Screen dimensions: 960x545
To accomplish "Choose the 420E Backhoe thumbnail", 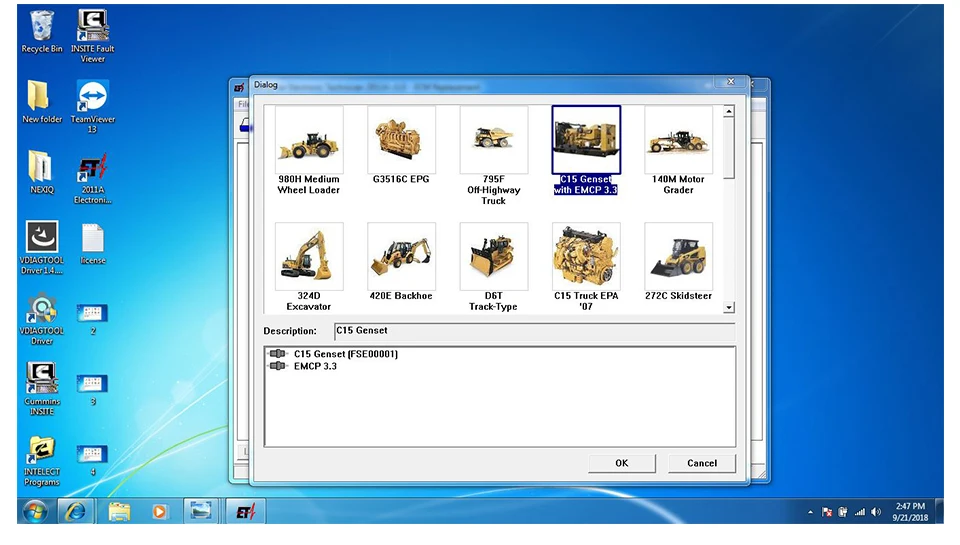I will pyautogui.click(x=402, y=257).
